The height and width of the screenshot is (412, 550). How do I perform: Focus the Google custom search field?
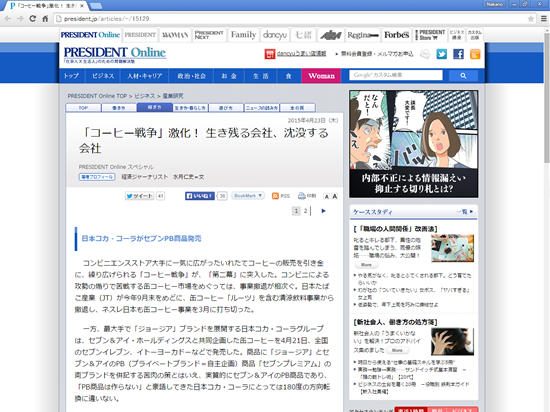click(396, 75)
